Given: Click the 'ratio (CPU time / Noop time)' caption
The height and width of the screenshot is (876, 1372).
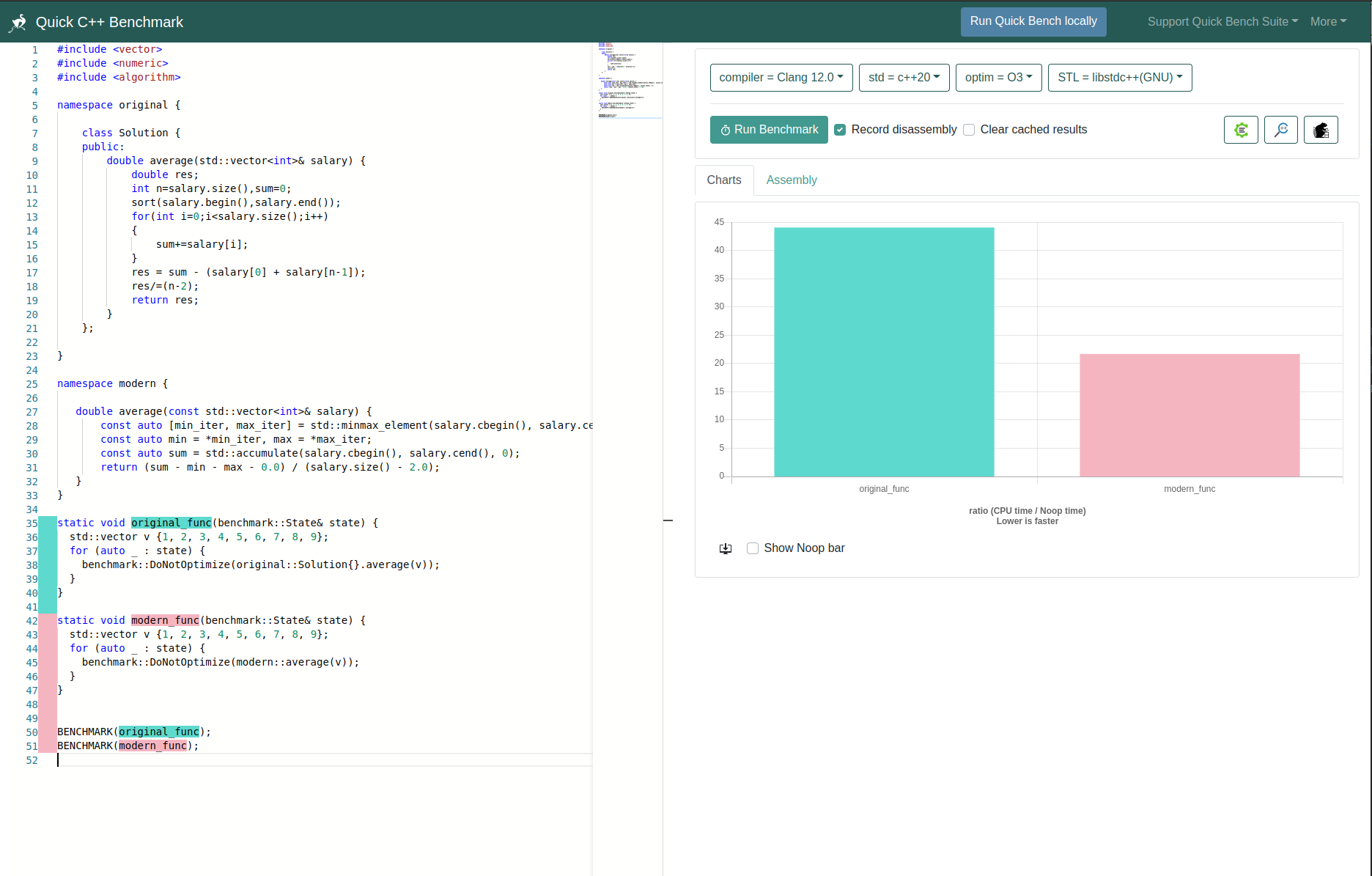Looking at the screenshot, I should click(x=1027, y=511).
